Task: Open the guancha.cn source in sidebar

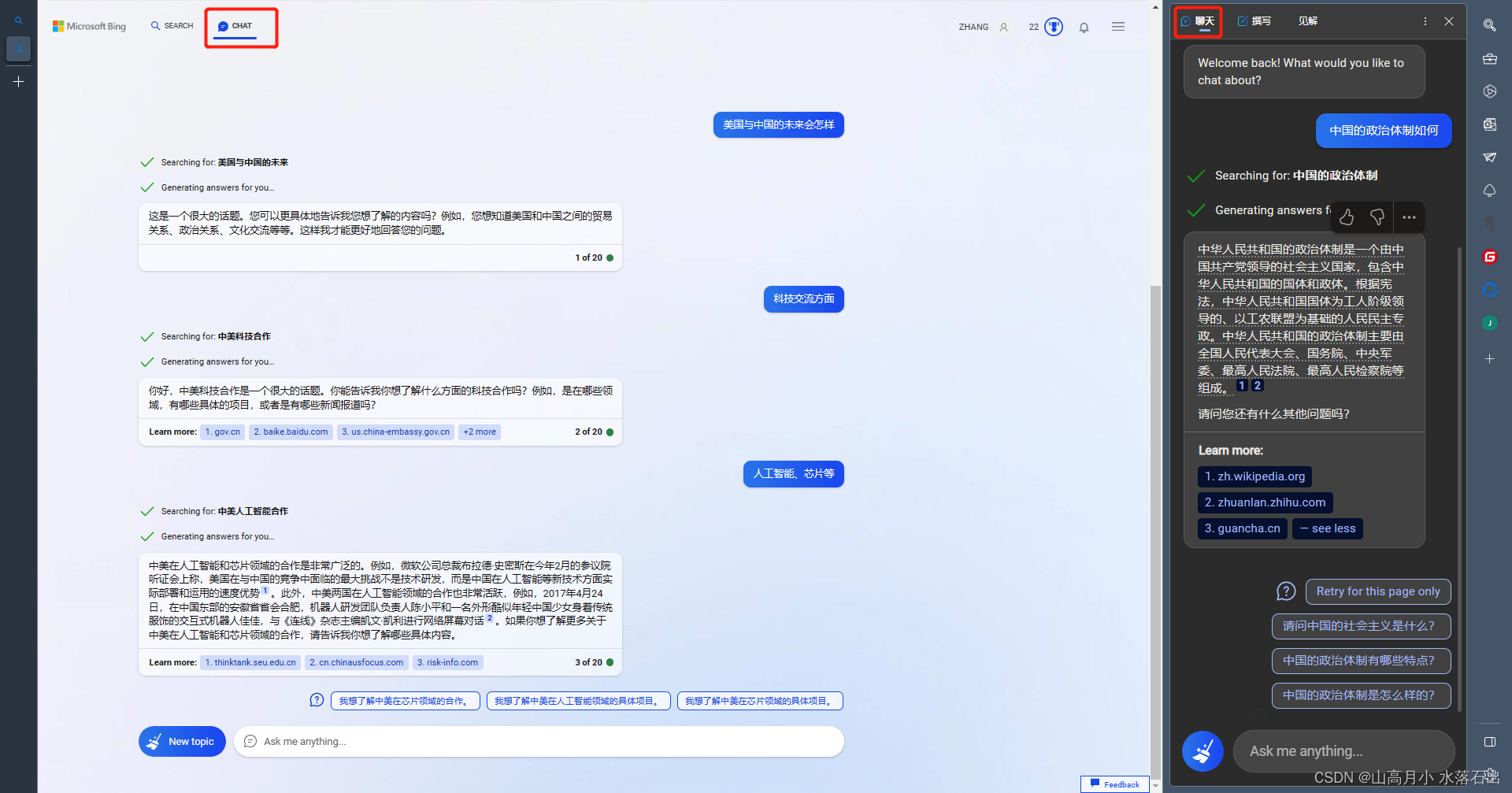Action: 1242,528
